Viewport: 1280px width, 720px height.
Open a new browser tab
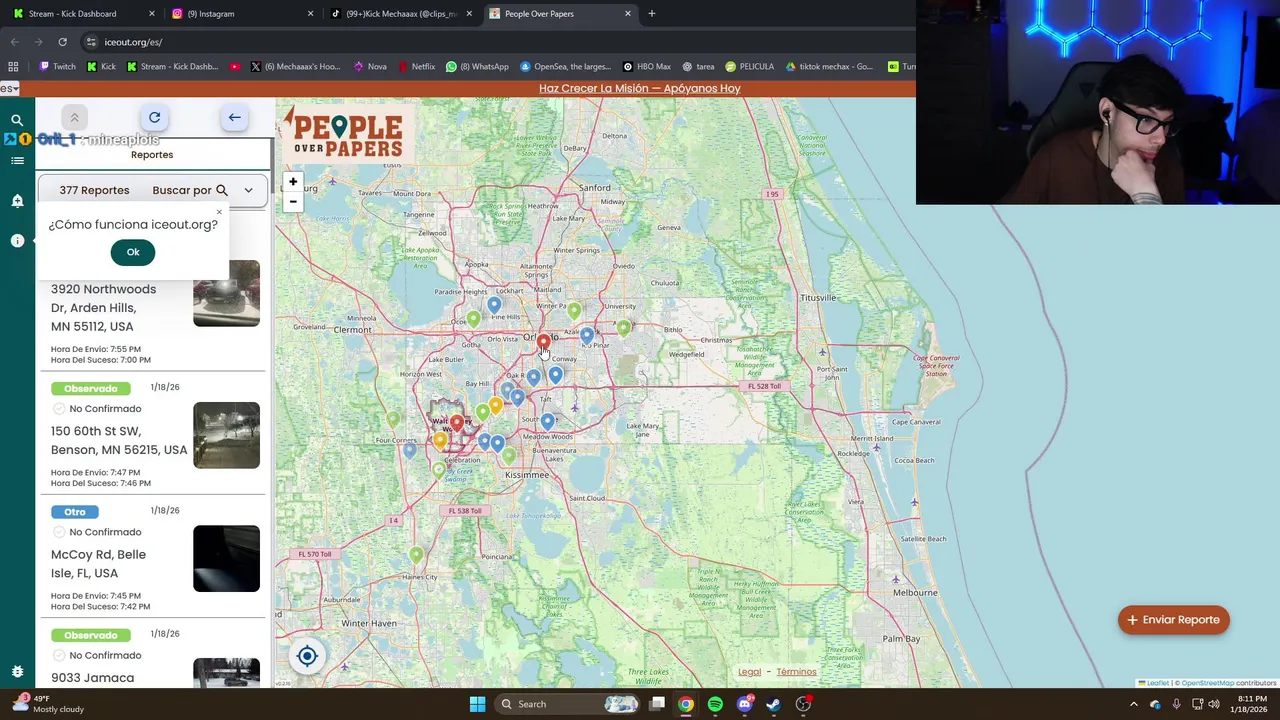[651, 14]
